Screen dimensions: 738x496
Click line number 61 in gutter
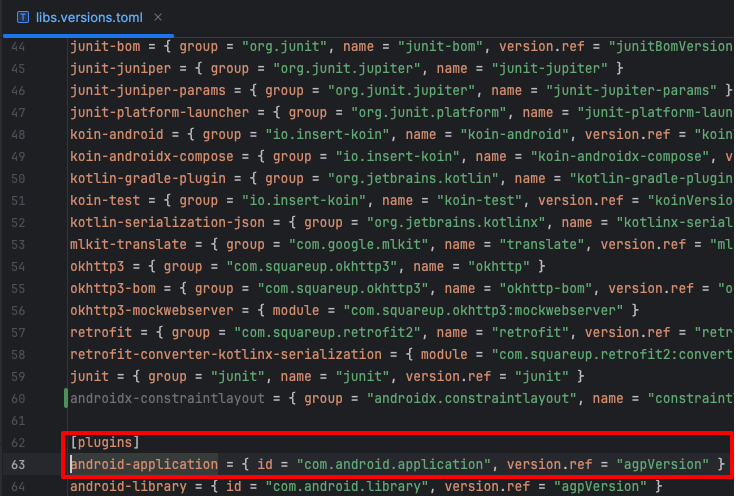click(x=18, y=421)
